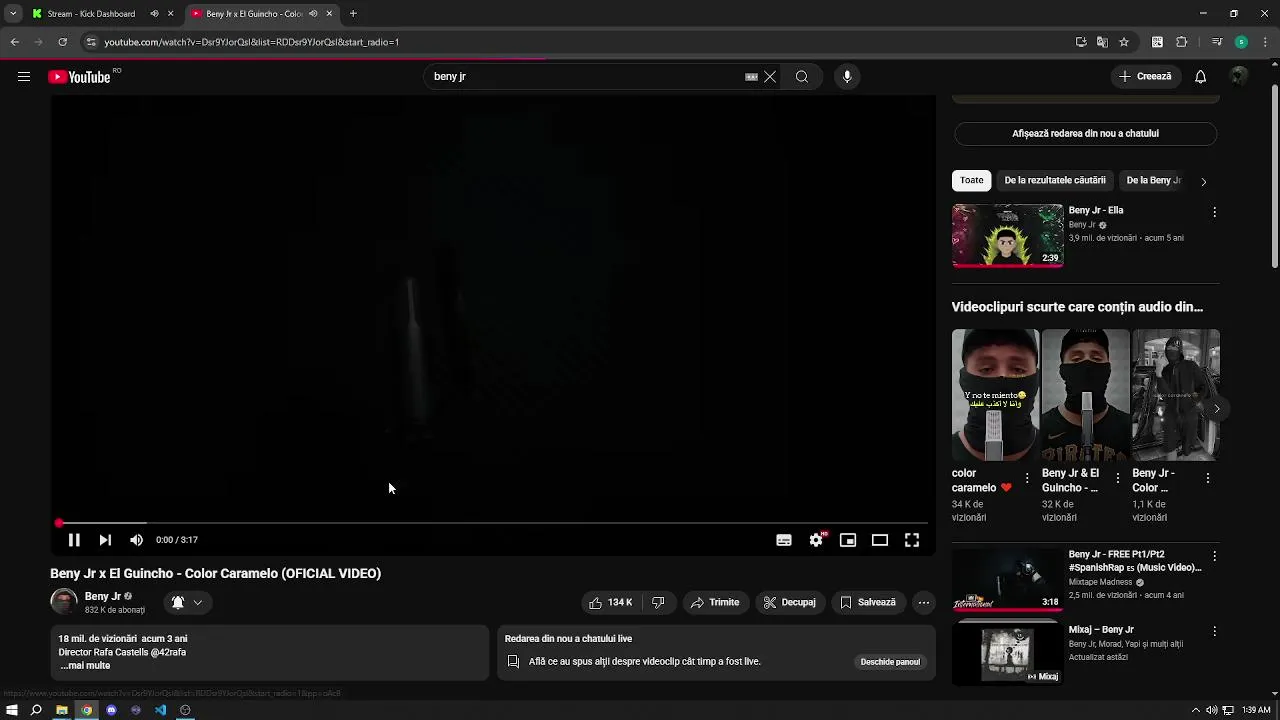Image resolution: width=1280 pixels, height=720 pixels.
Task: Open the Beny Jr & El Guincho short
Action: point(1086,395)
